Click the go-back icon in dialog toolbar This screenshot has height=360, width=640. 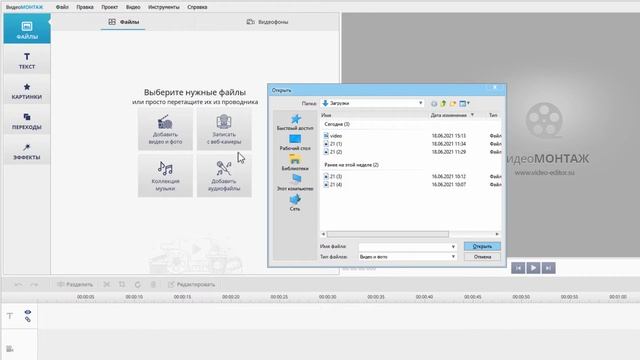click(434, 104)
